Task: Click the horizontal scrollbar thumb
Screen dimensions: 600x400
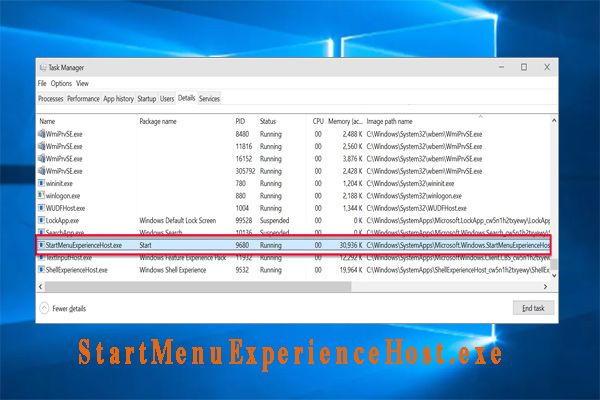Action: [x=198, y=287]
